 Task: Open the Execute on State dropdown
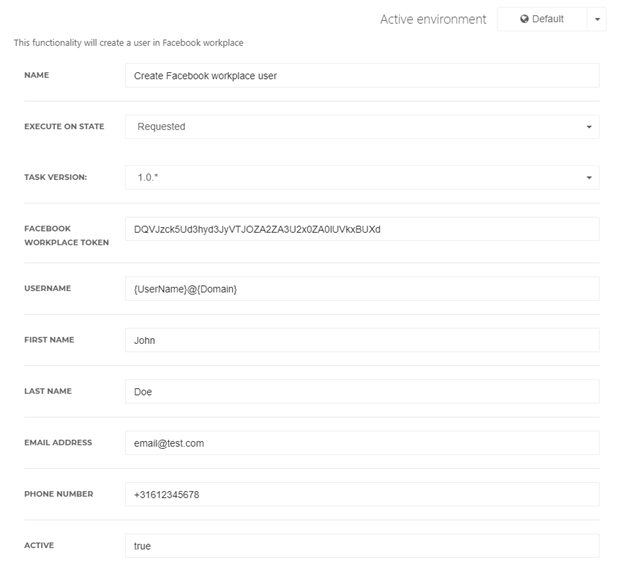pos(362,127)
